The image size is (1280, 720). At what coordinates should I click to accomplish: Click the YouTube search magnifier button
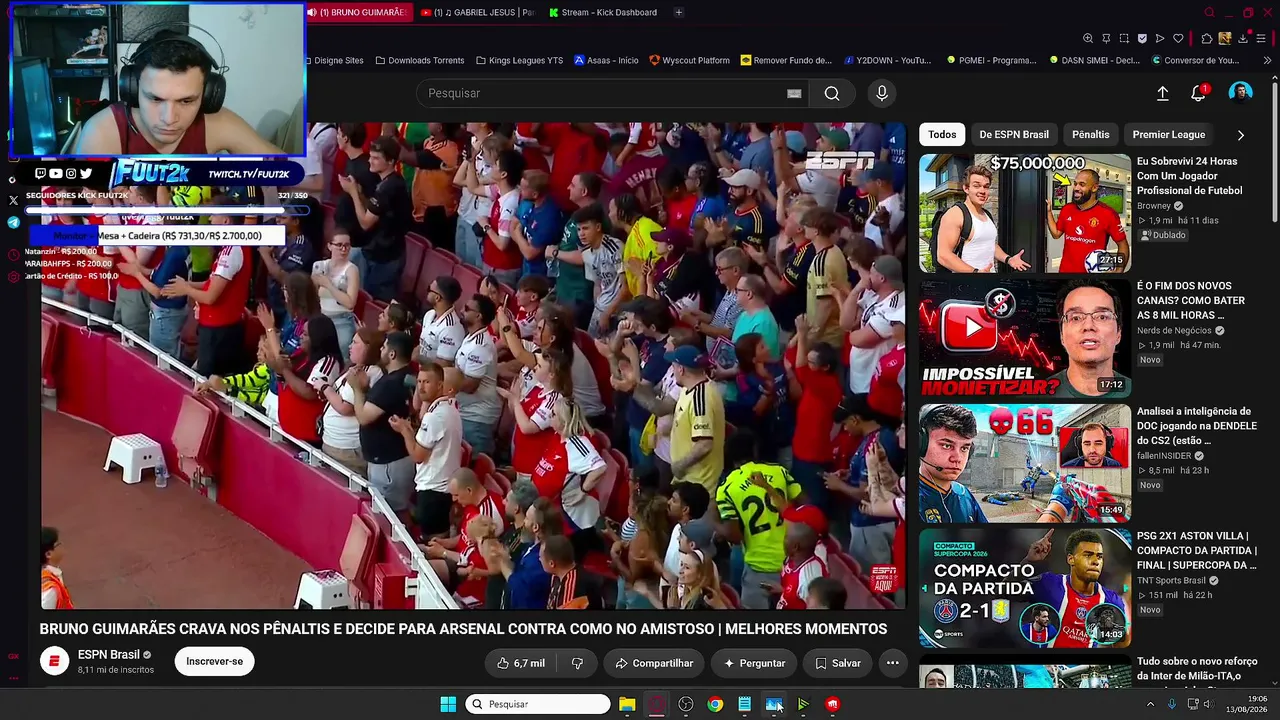pyautogui.click(x=832, y=93)
